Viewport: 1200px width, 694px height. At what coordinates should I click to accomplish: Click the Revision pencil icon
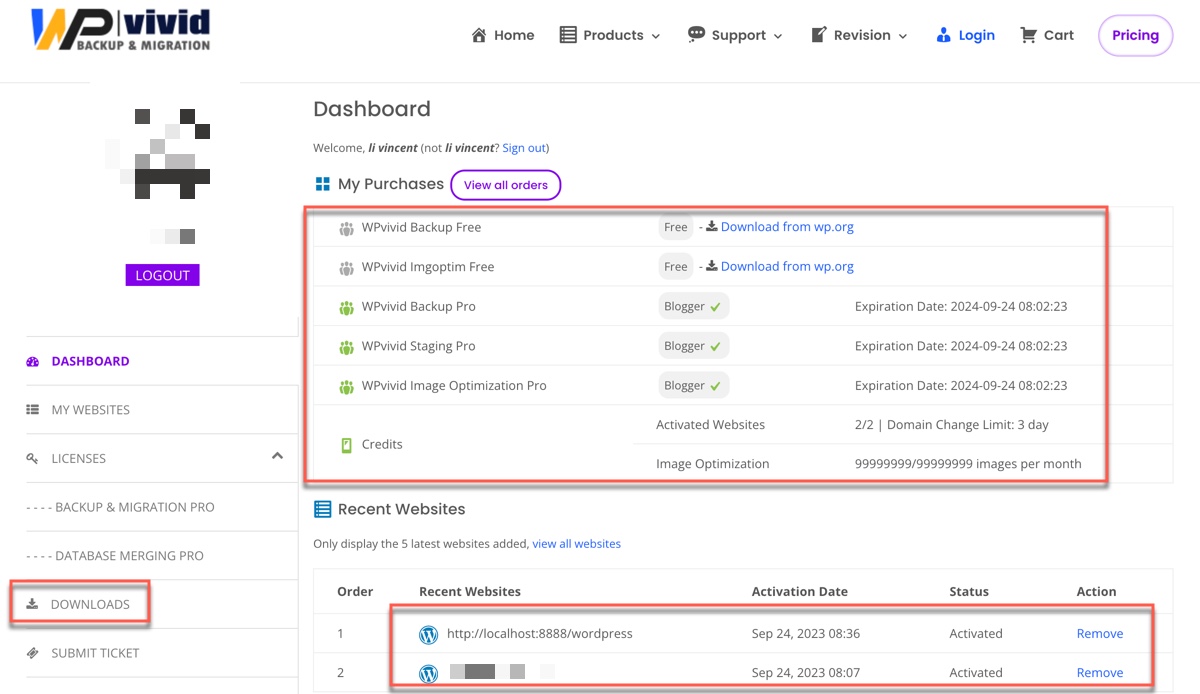[818, 35]
